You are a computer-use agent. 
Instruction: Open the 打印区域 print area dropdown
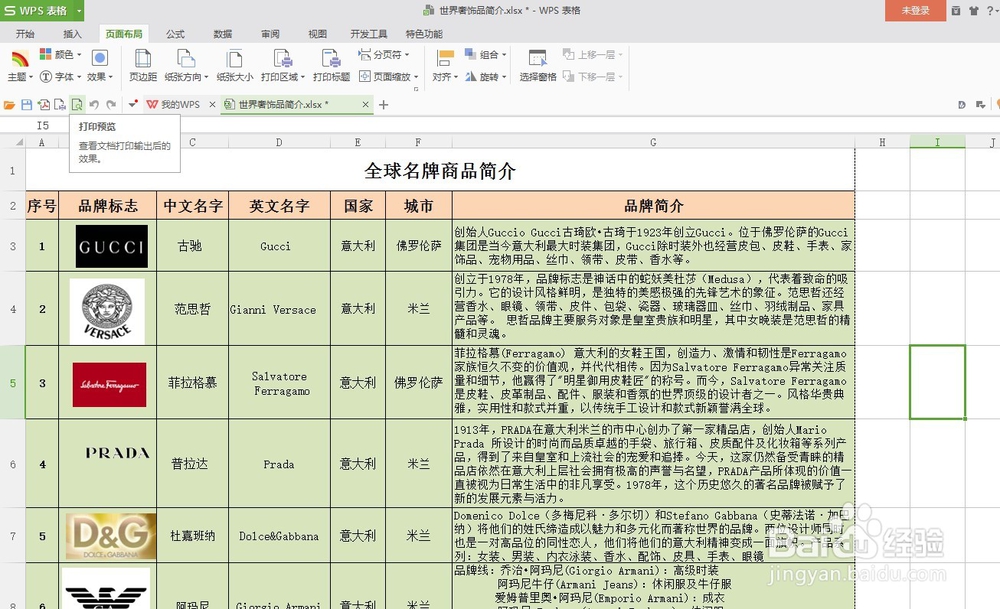click(x=283, y=77)
